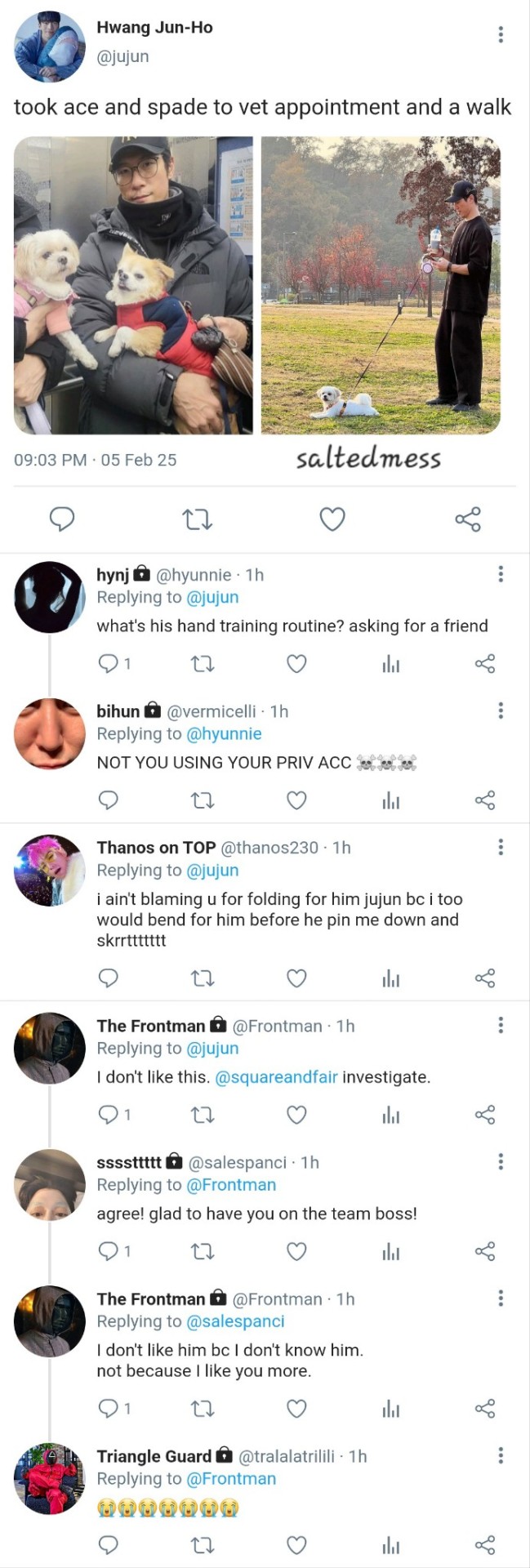Share Hwang Jun-Ho's main tweet

click(468, 519)
